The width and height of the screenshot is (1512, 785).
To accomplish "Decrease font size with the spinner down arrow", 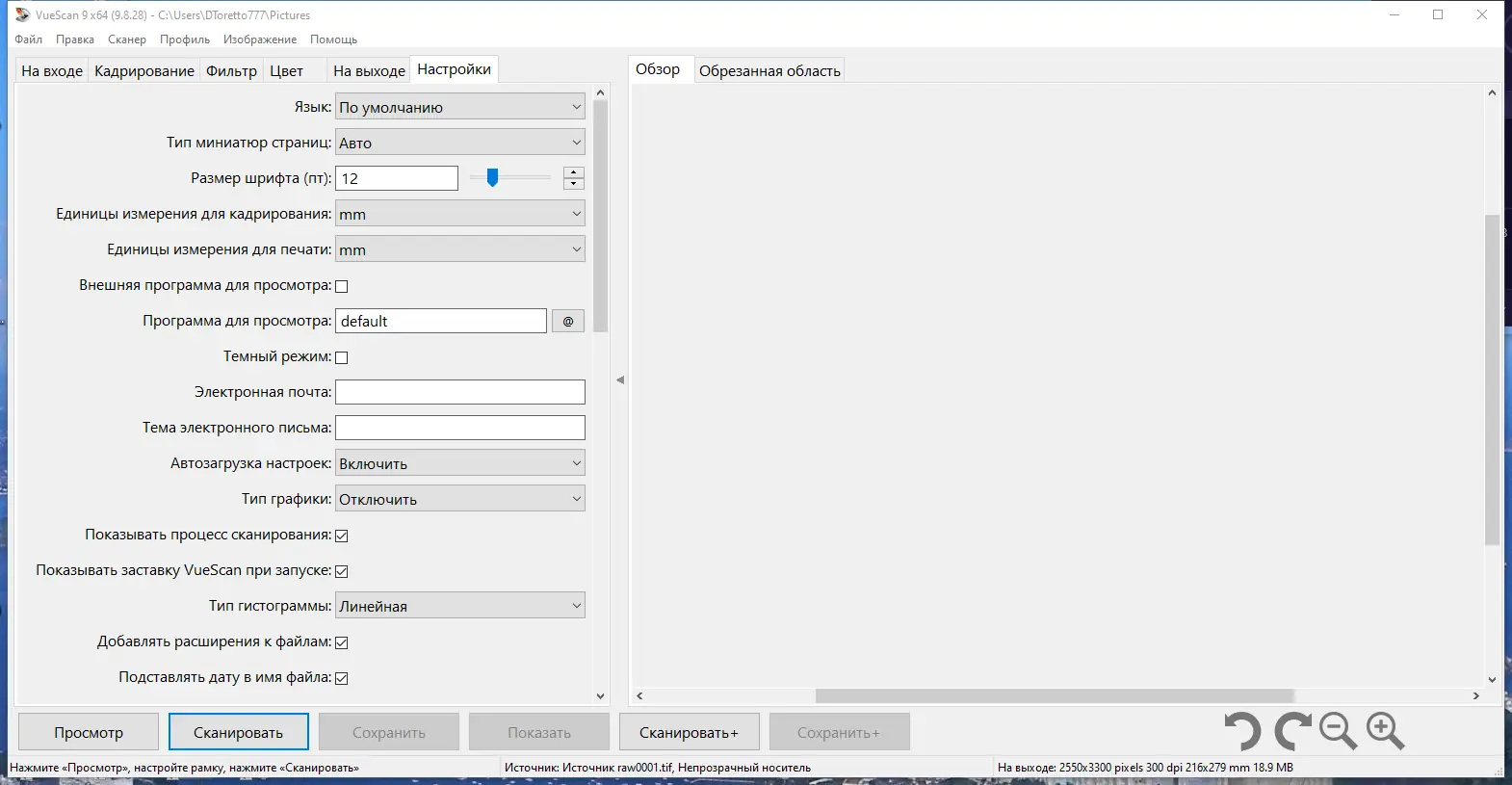I will (x=574, y=184).
